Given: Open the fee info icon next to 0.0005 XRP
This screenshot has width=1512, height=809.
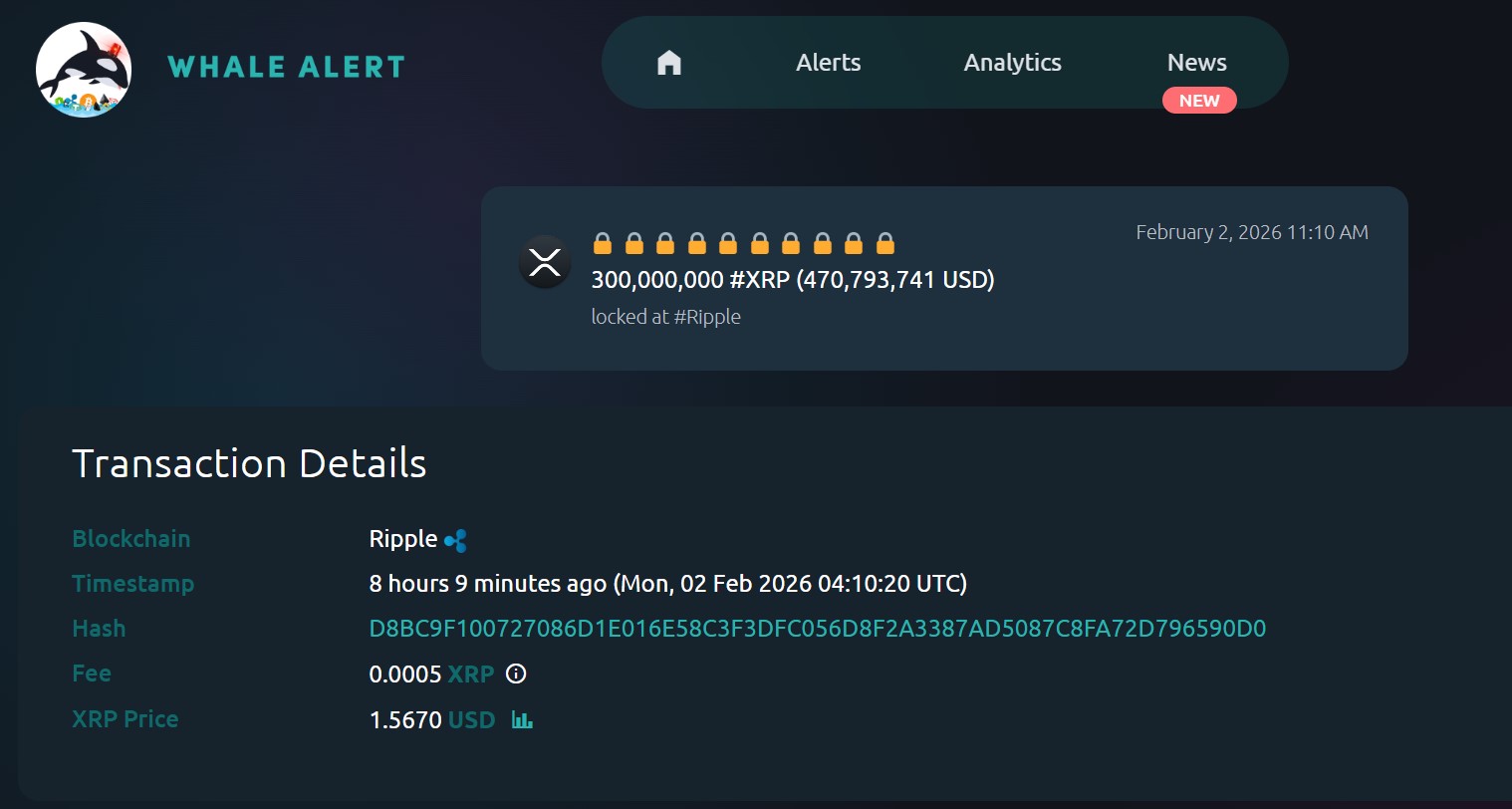Looking at the screenshot, I should pyautogui.click(x=515, y=675).
